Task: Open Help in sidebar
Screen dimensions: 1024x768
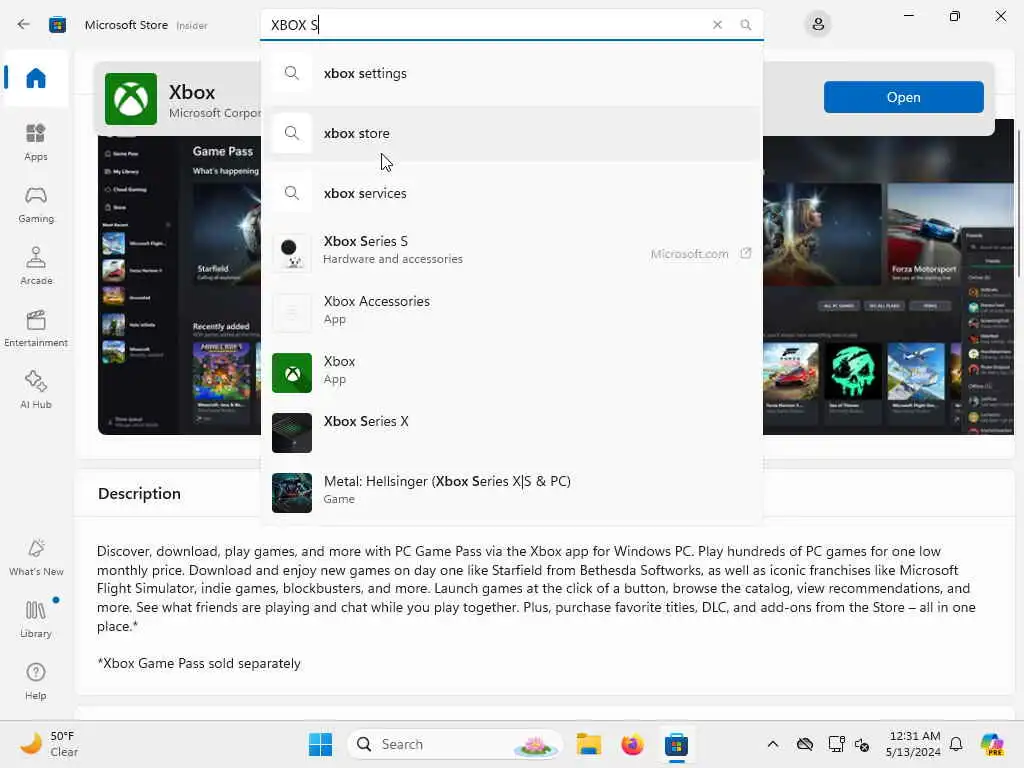Action: click(x=36, y=682)
